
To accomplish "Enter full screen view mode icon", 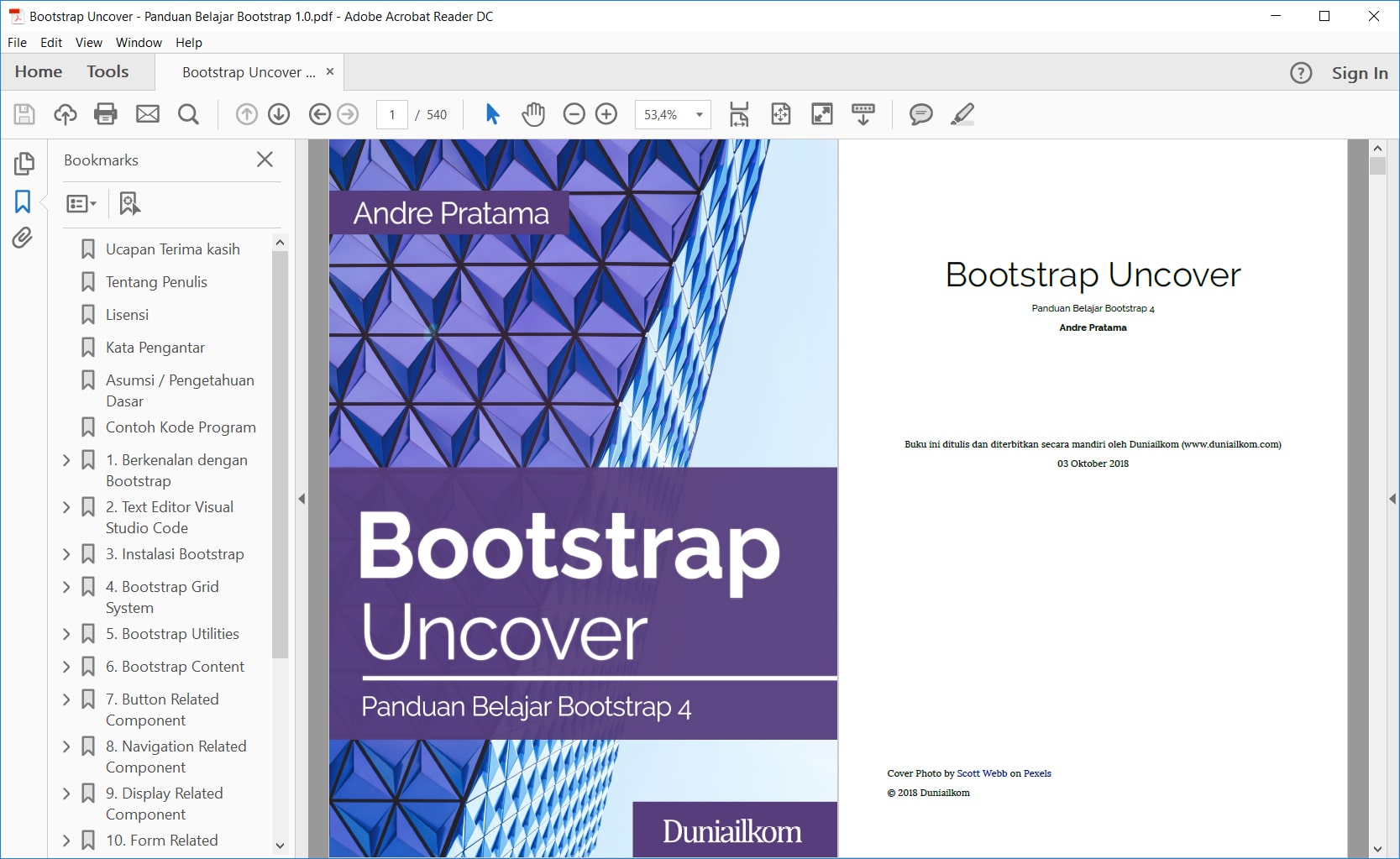I will click(822, 114).
